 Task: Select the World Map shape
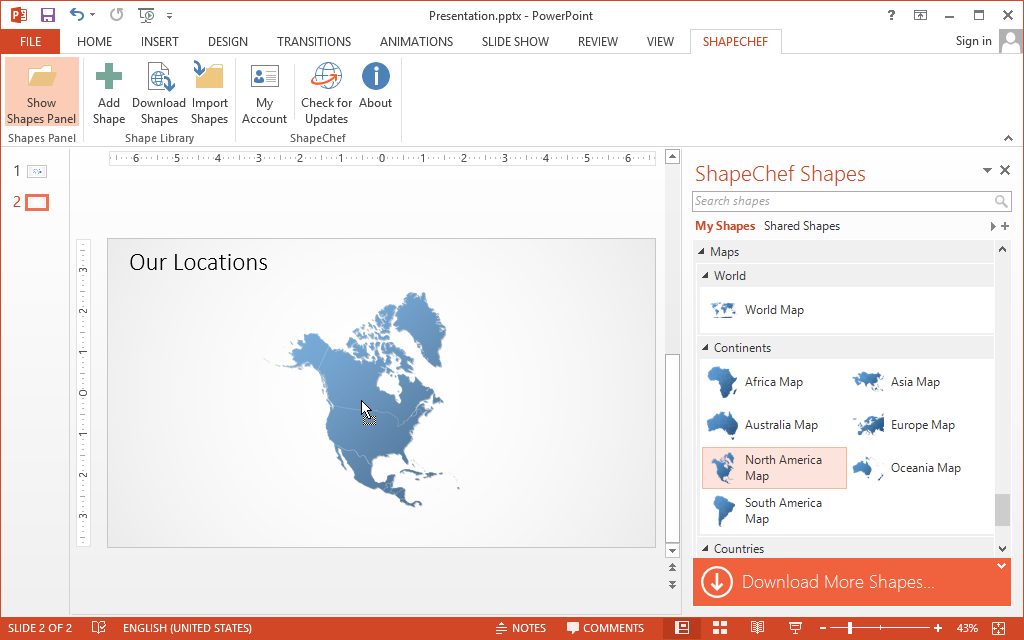pos(758,310)
